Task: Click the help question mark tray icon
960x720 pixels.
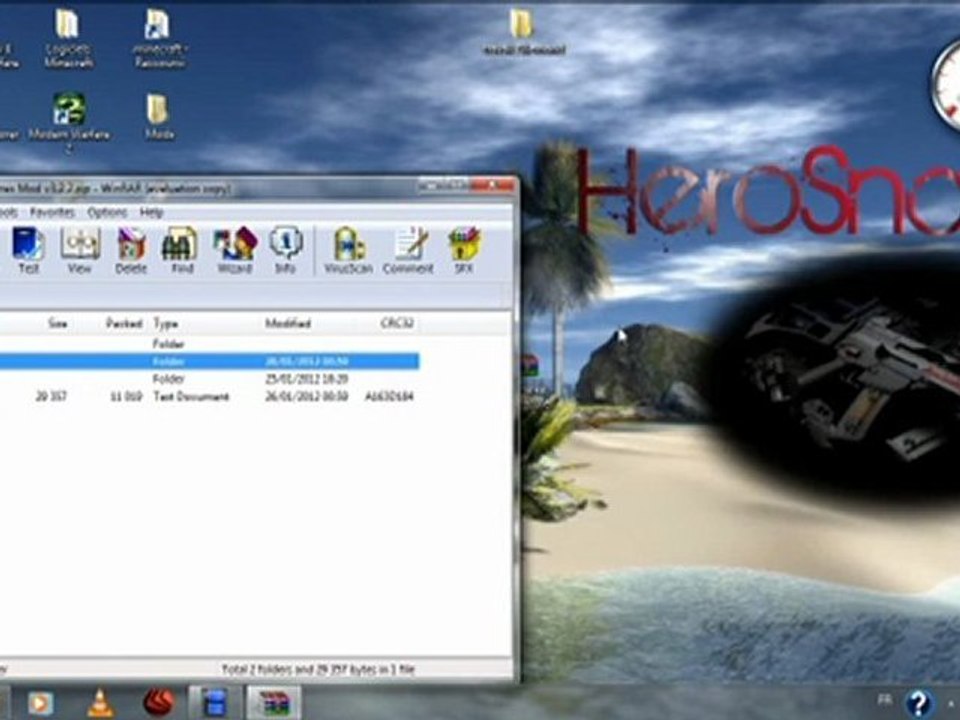Action: (918, 703)
